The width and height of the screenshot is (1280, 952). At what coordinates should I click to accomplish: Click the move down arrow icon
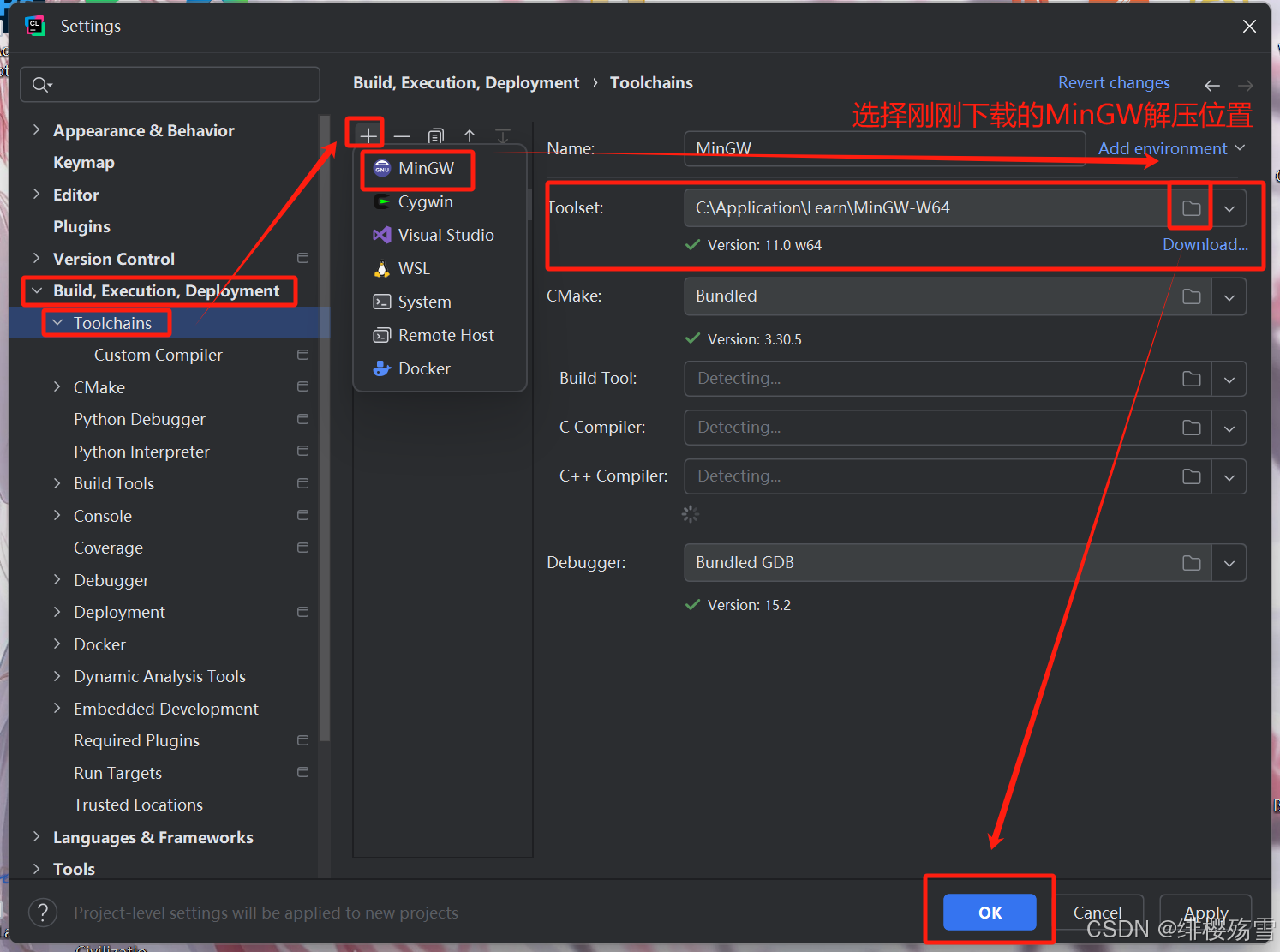point(503,135)
